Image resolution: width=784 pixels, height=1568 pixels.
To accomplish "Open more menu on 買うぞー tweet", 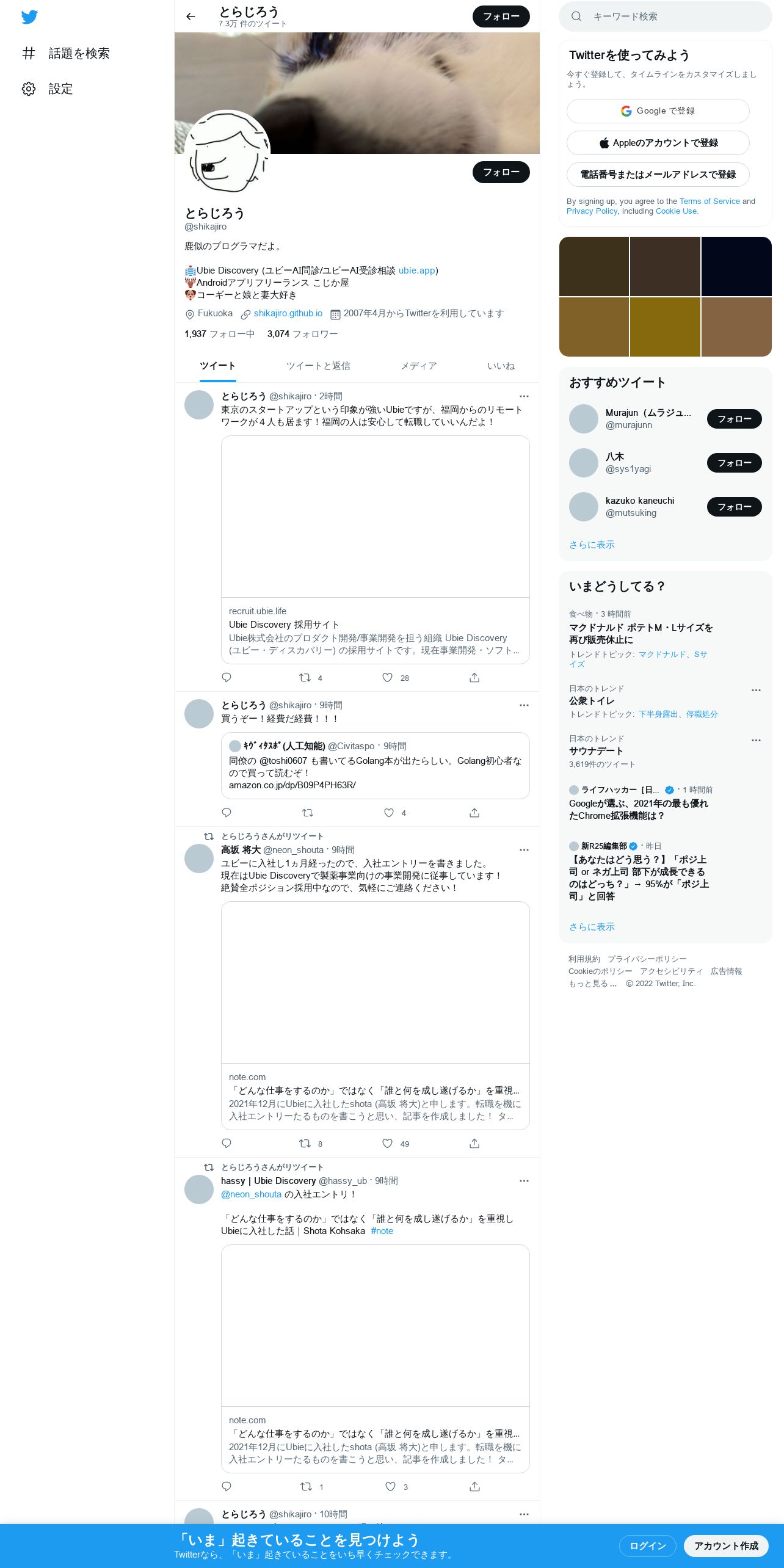I will coord(524,705).
